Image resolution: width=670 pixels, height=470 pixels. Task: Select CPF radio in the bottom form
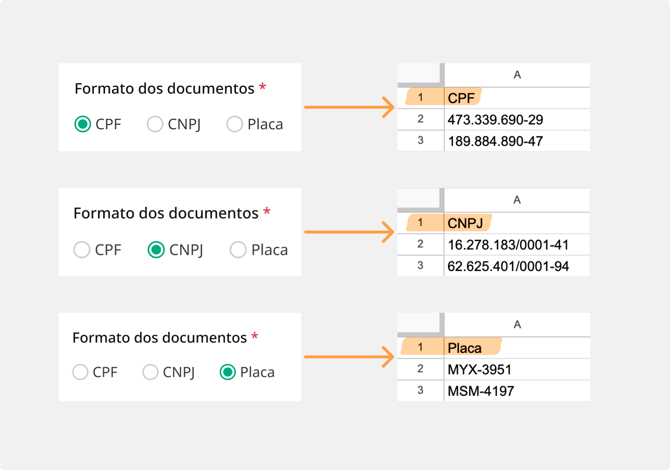[x=80, y=372]
